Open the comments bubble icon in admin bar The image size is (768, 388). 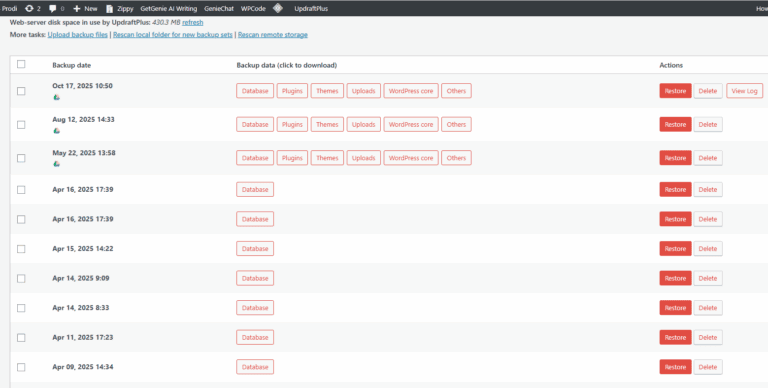point(53,8)
